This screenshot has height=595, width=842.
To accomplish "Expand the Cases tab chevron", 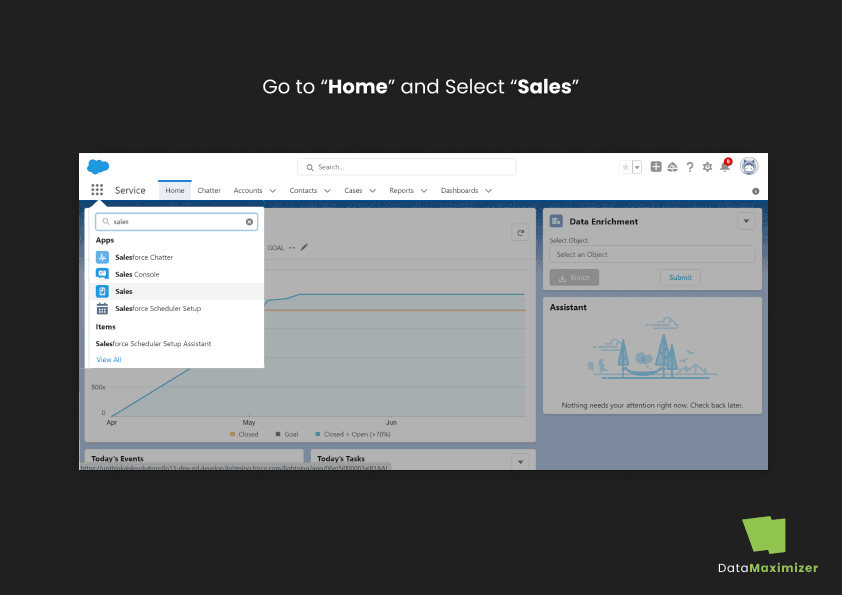I will click(x=373, y=191).
